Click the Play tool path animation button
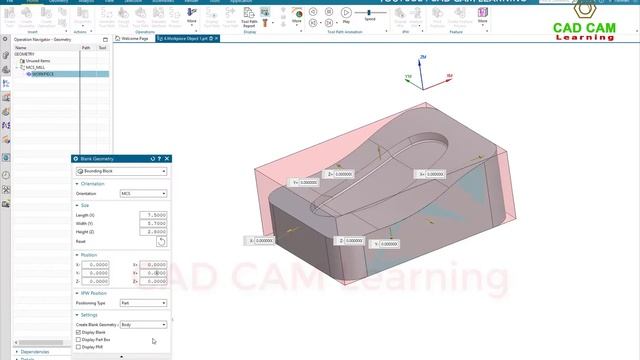This screenshot has width=640, height=360. pyautogui.click(x=346, y=13)
